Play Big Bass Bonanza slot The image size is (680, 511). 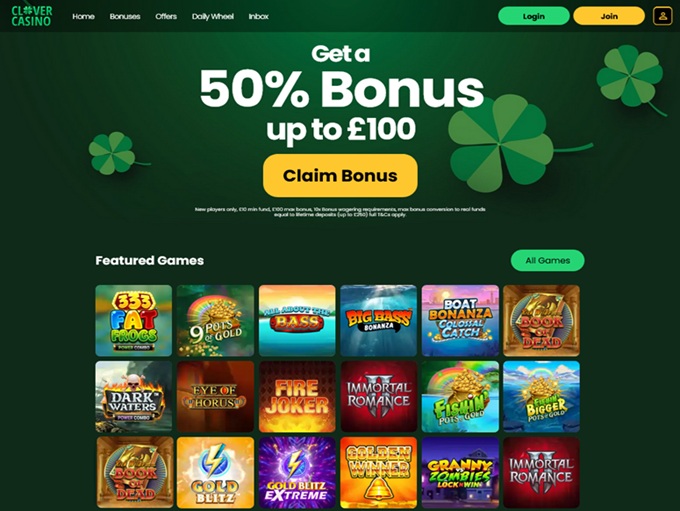(379, 321)
